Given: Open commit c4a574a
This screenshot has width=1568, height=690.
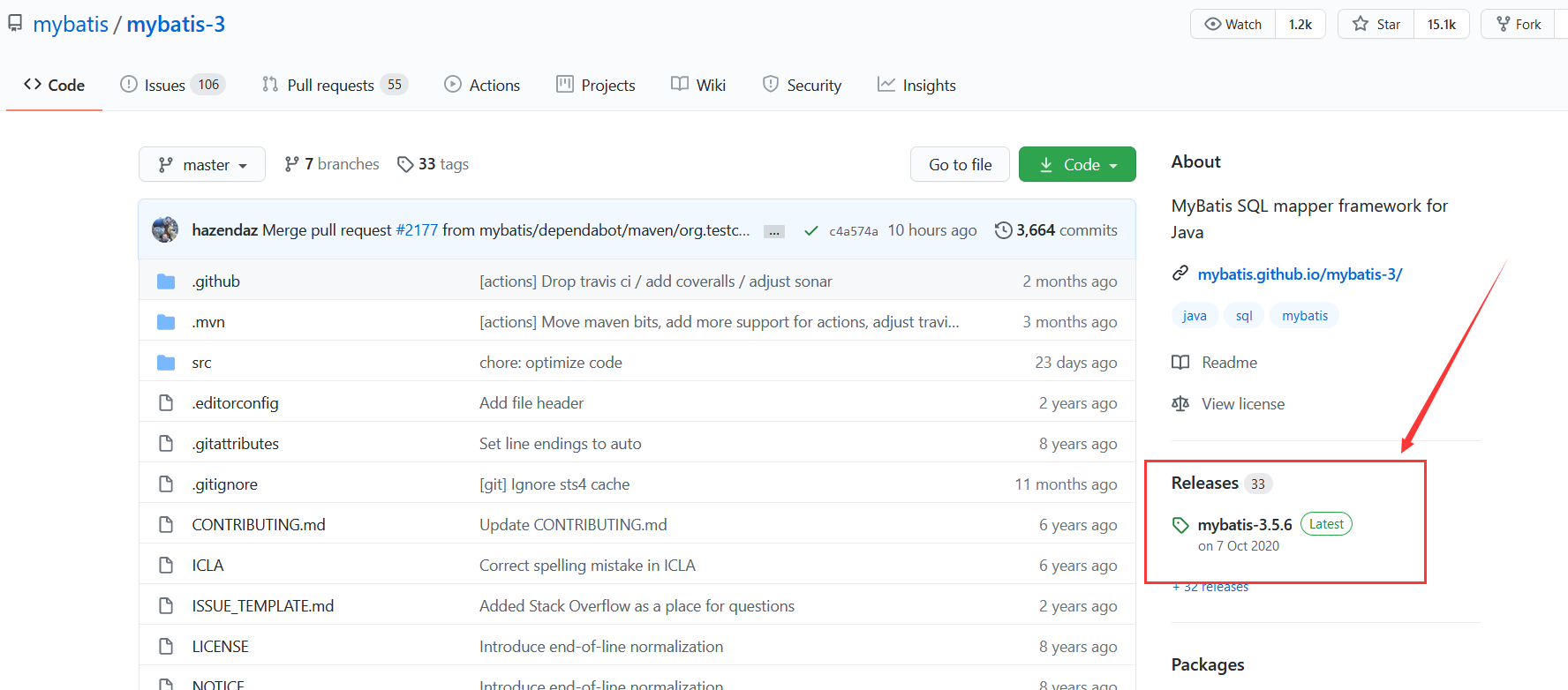Looking at the screenshot, I should [x=854, y=231].
